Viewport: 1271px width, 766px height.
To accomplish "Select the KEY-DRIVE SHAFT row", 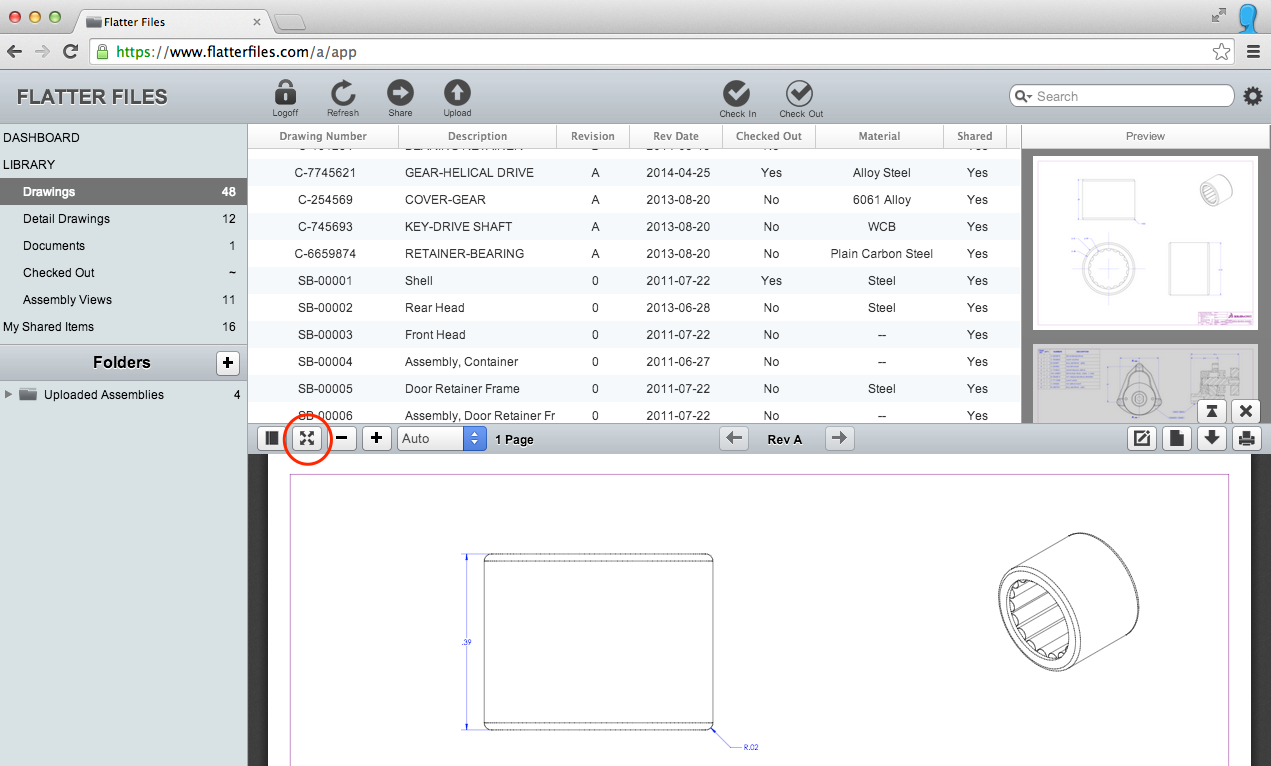I will (x=634, y=227).
